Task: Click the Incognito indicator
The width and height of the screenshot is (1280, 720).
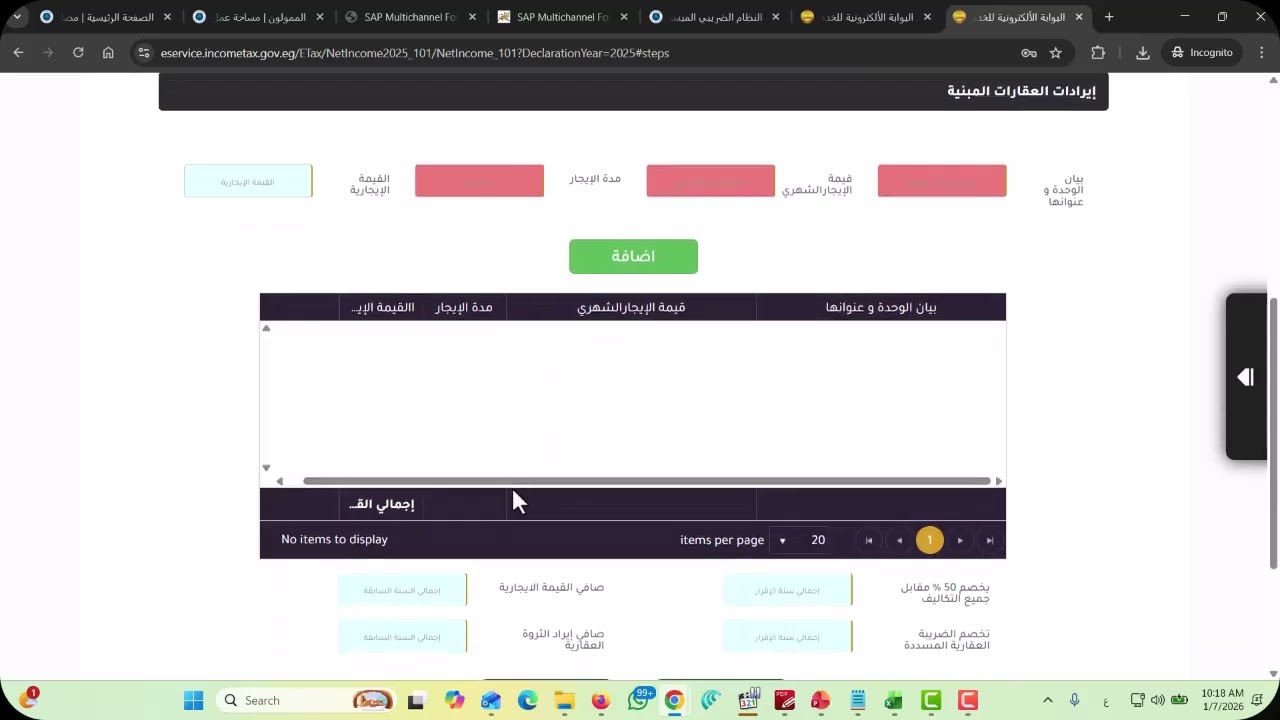Action: [1202, 53]
